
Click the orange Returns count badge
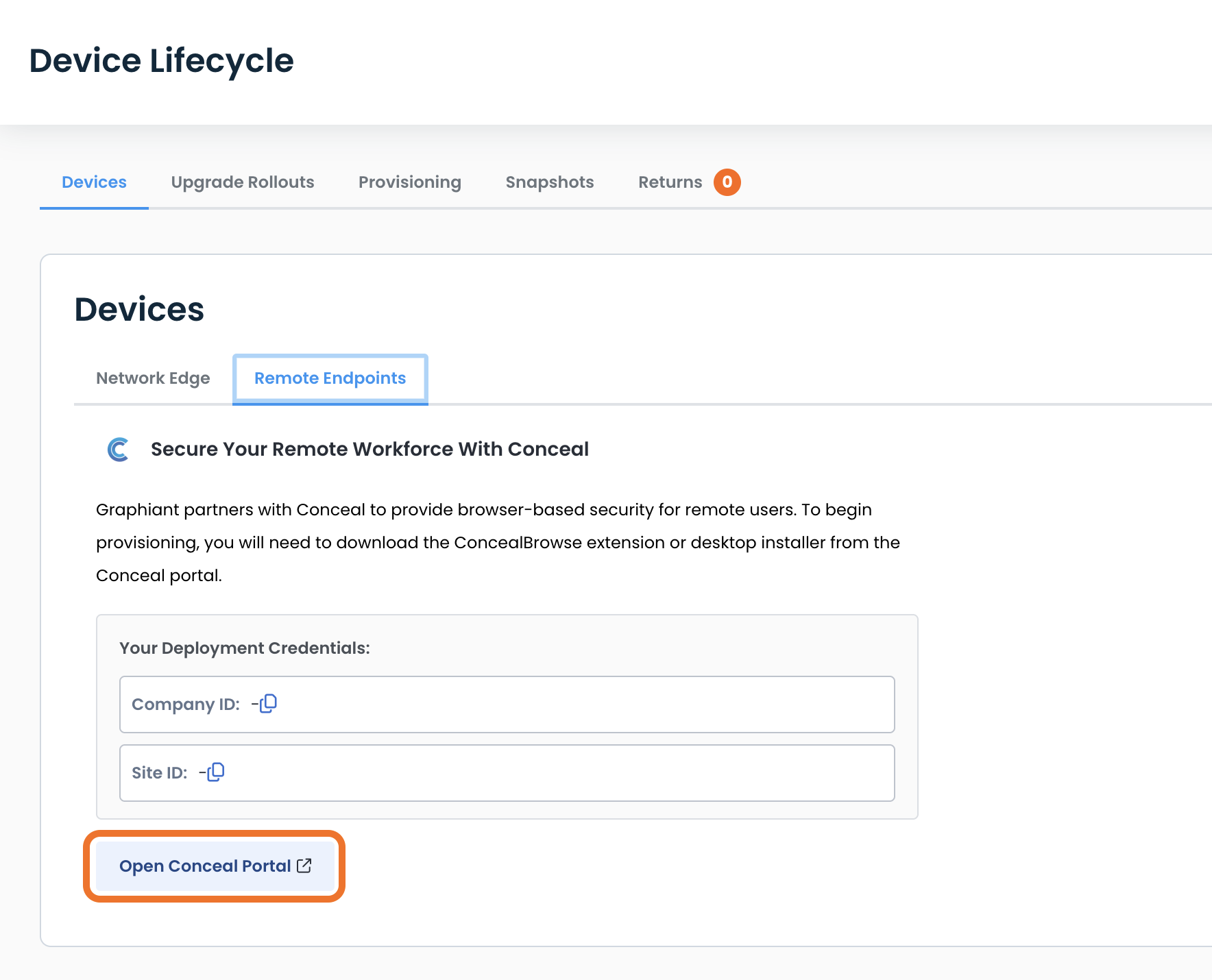coord(727,182)
